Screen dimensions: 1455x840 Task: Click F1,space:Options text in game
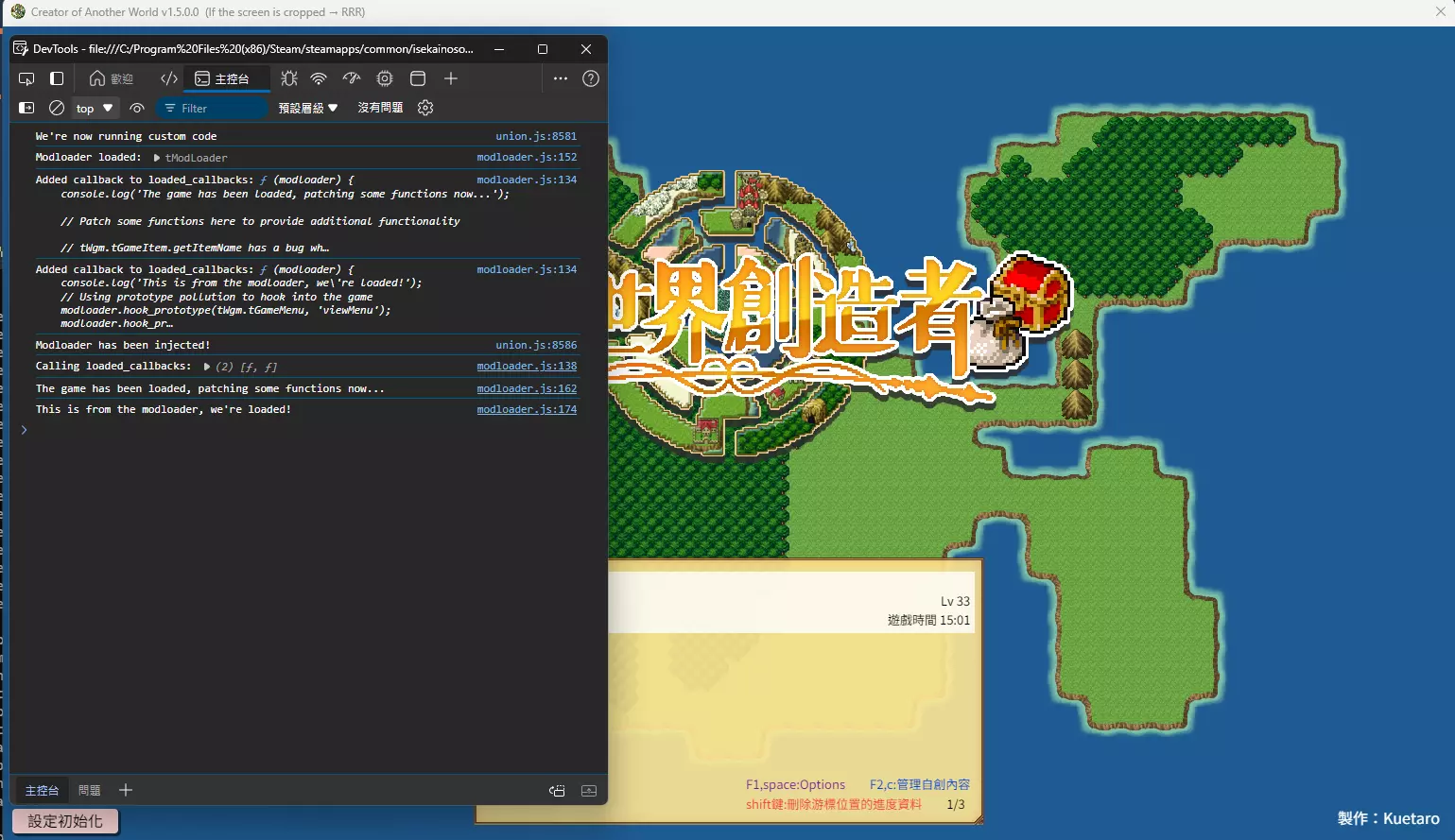coord(795,784)
